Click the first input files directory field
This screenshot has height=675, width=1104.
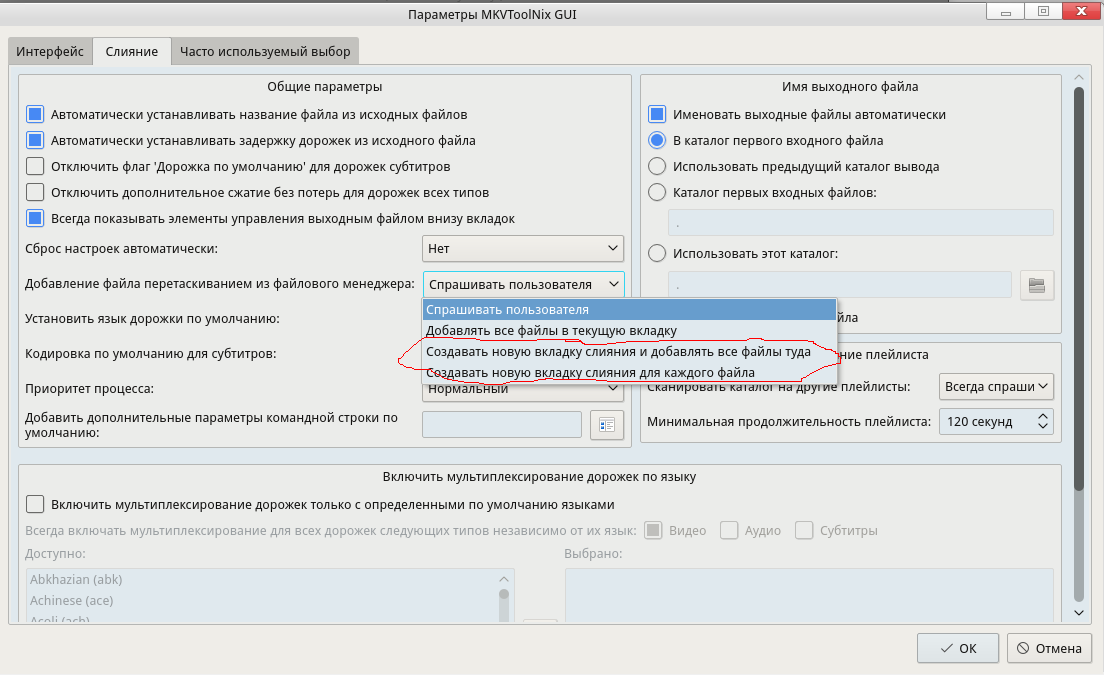click(x=860, y=222)
